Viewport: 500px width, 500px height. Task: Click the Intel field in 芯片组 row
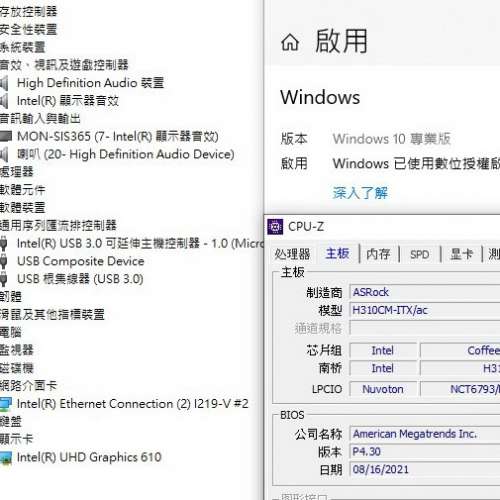[x=383, y=351]
